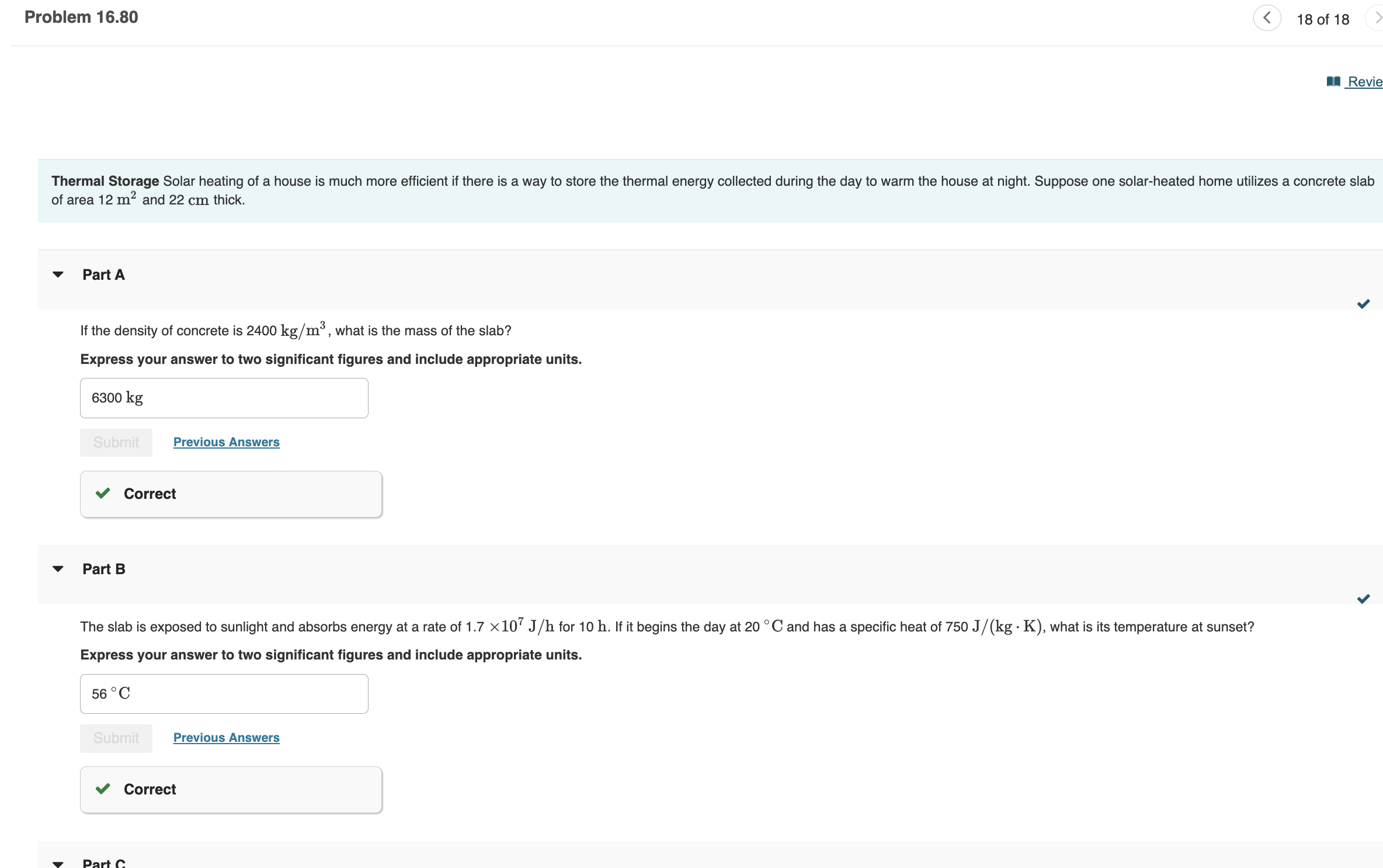Screen dimensions: 1383x868
Task: Click the Part B section checkmark icon
Action: pyautogui.click(x=1363, y=599)
